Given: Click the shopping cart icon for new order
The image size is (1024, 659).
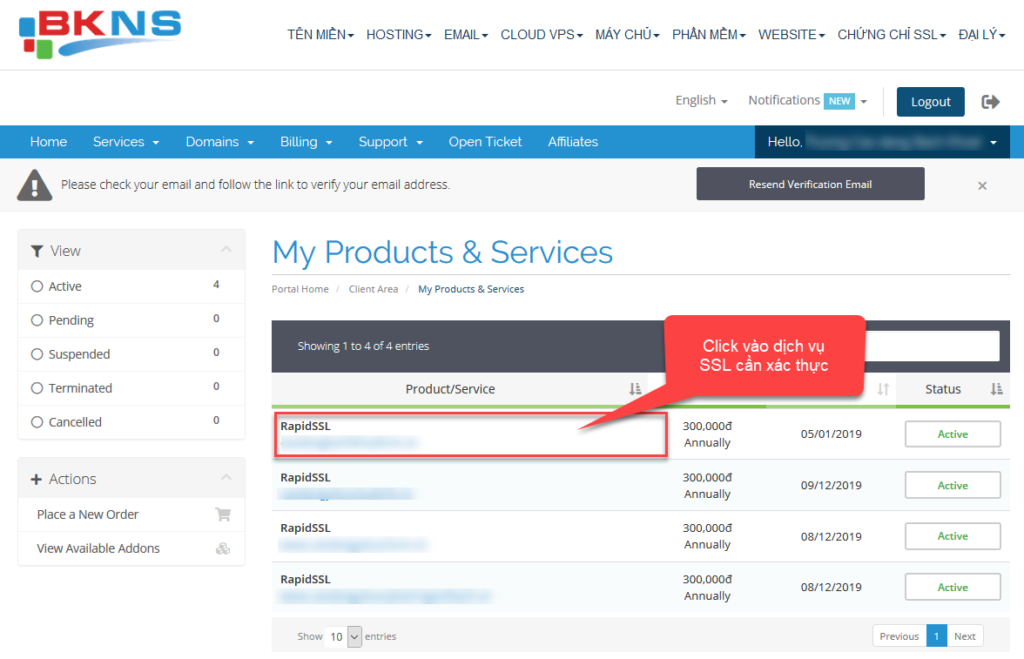Looking at the screenshot, I should 223,515.
